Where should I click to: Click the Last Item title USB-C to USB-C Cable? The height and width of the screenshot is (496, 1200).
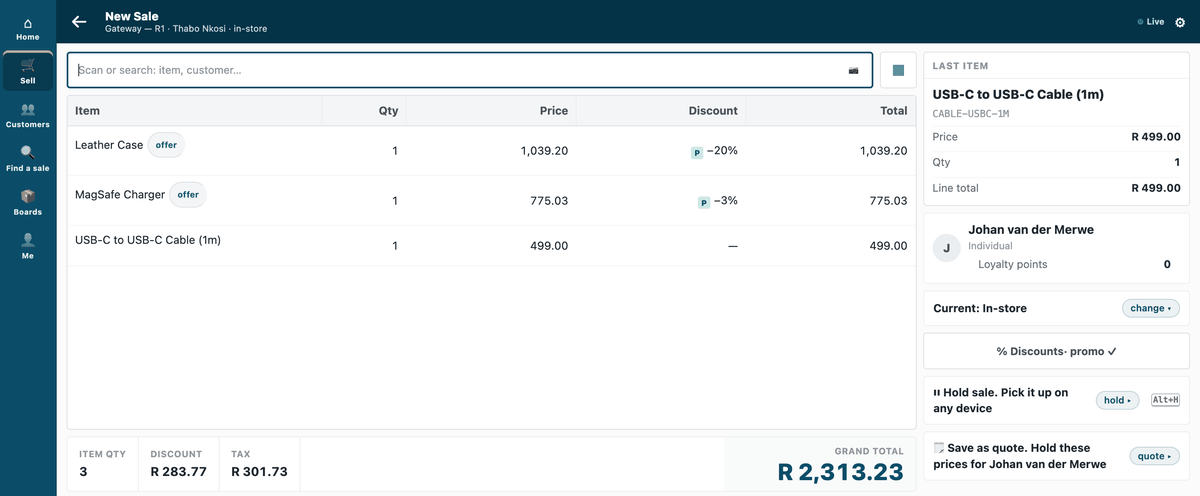tap(1018, 94)
